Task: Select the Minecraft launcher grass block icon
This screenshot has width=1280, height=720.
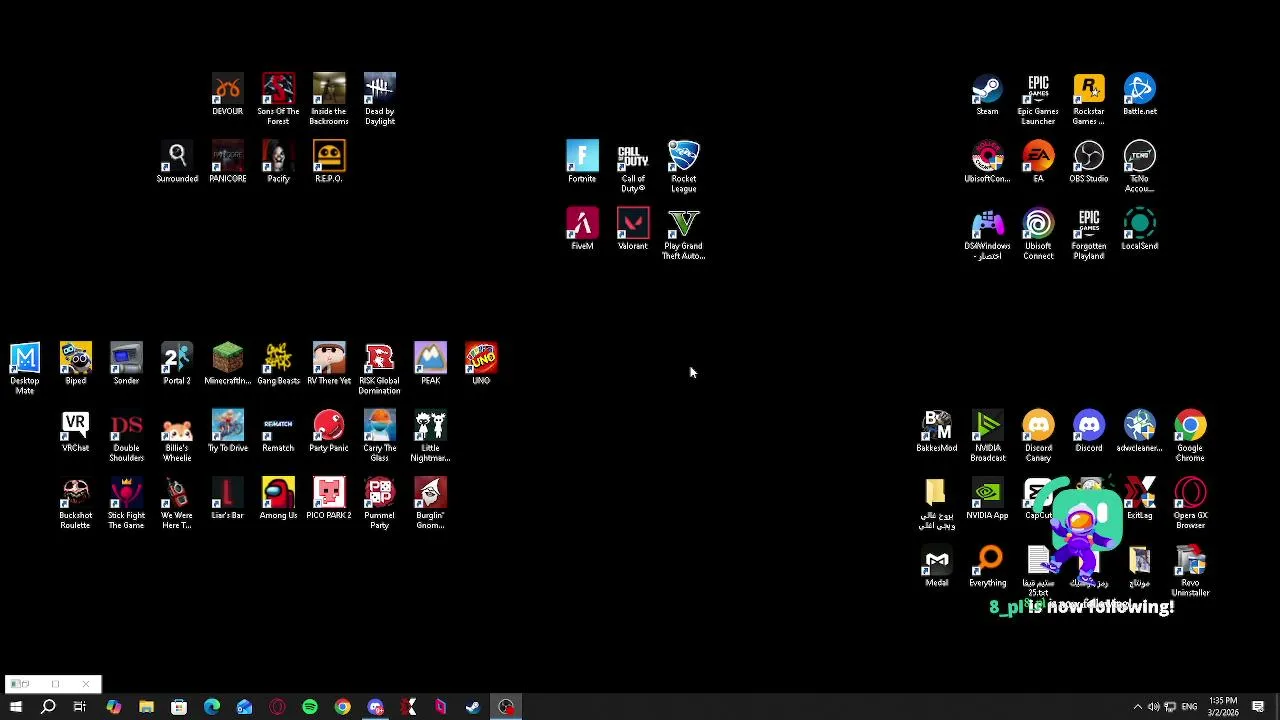Action: 227,364
